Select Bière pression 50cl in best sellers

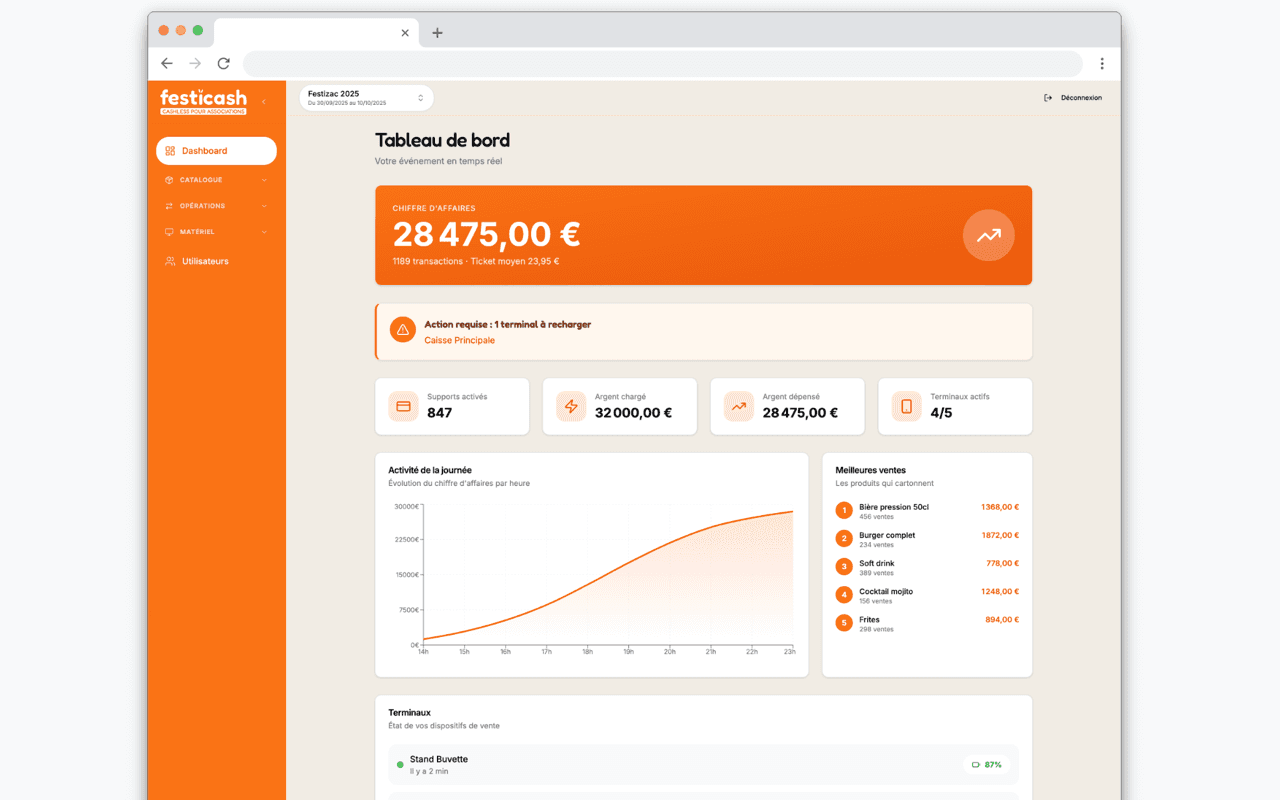pyautogui.click(x=893, y=507)
